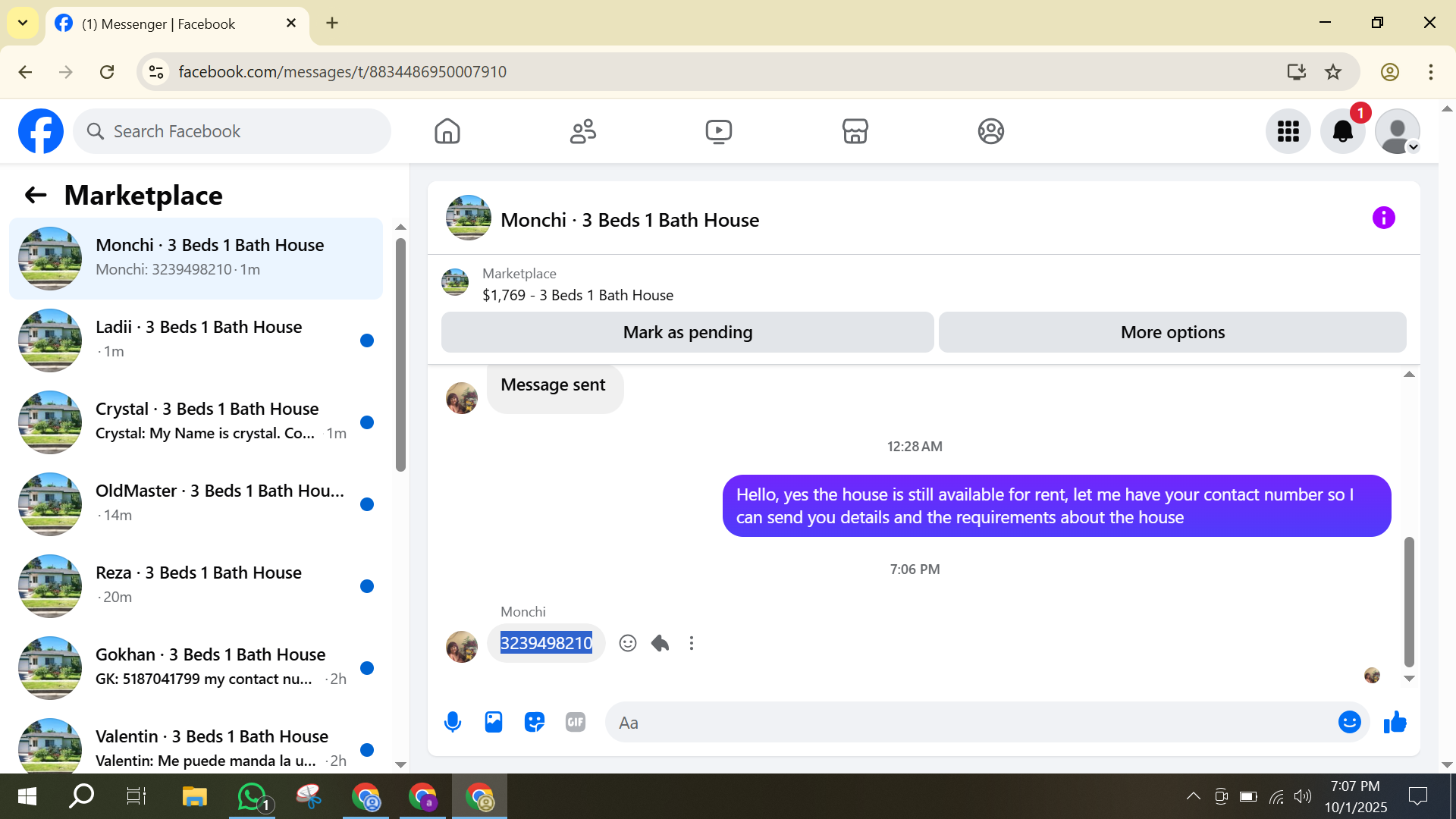Open the Chrome three-dot menu
The image size is (1456, 819).
1431,71
